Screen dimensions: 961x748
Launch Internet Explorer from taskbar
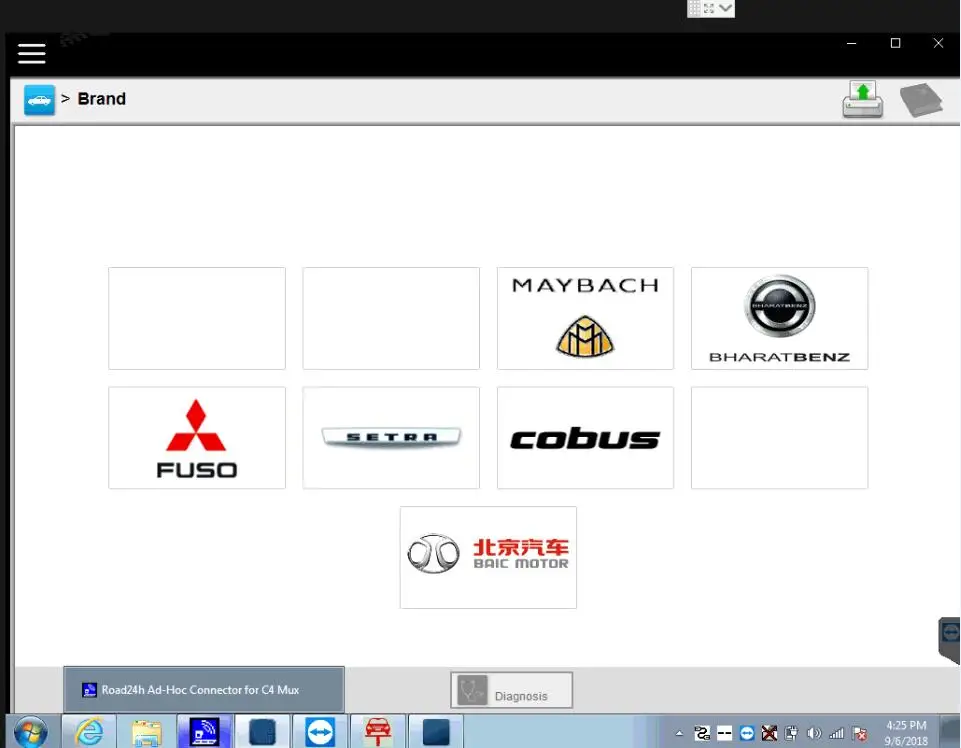click(89, 731)
